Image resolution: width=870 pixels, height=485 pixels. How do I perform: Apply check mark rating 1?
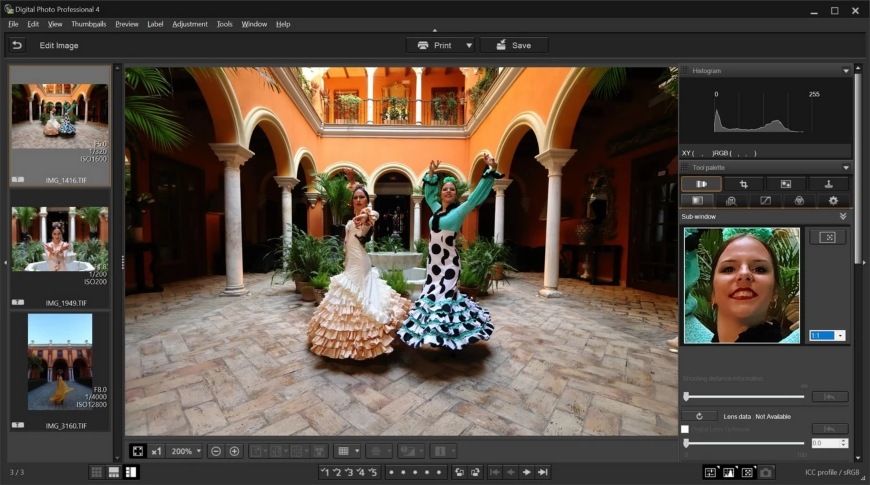(x=325, y=472)
